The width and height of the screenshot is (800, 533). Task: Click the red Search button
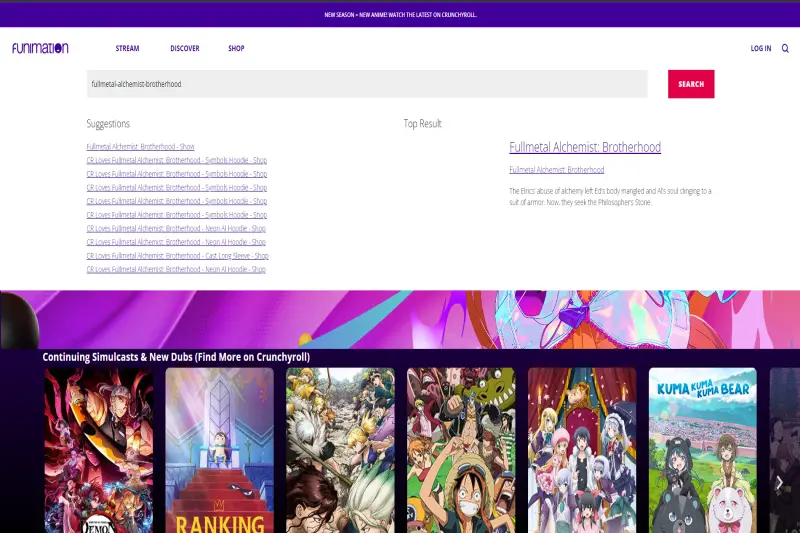tap(691, 84)
